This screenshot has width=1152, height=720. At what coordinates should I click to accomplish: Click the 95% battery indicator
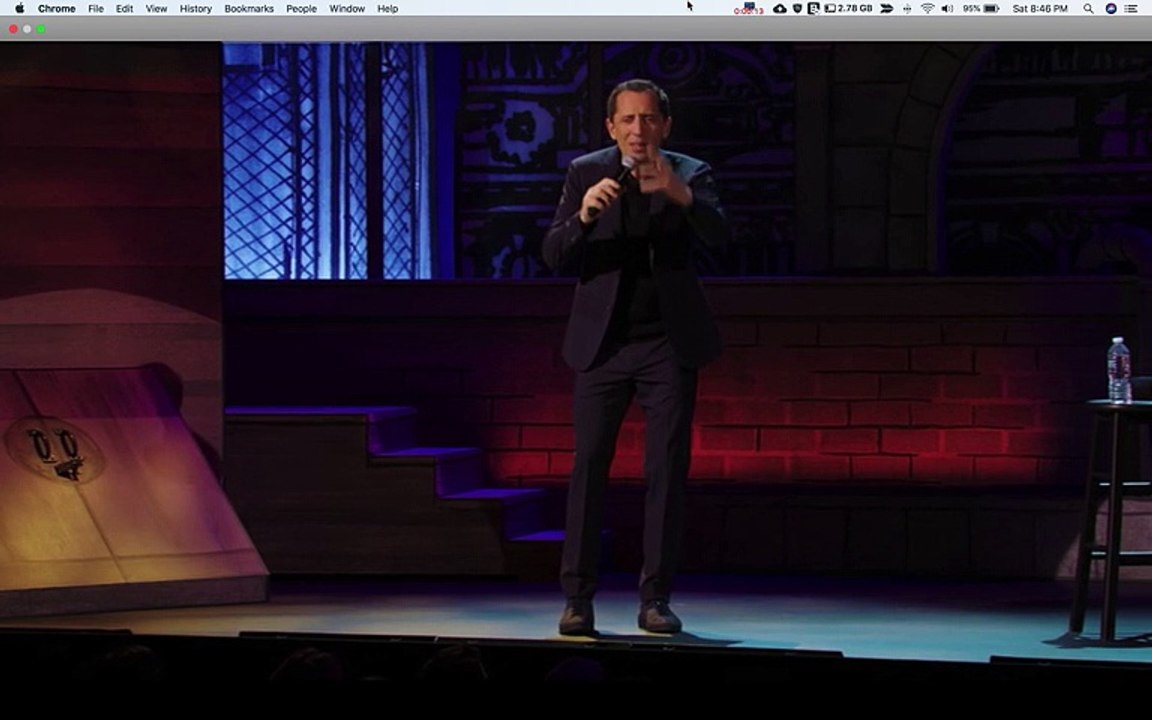pyautogui.click(x=981, y=9)
